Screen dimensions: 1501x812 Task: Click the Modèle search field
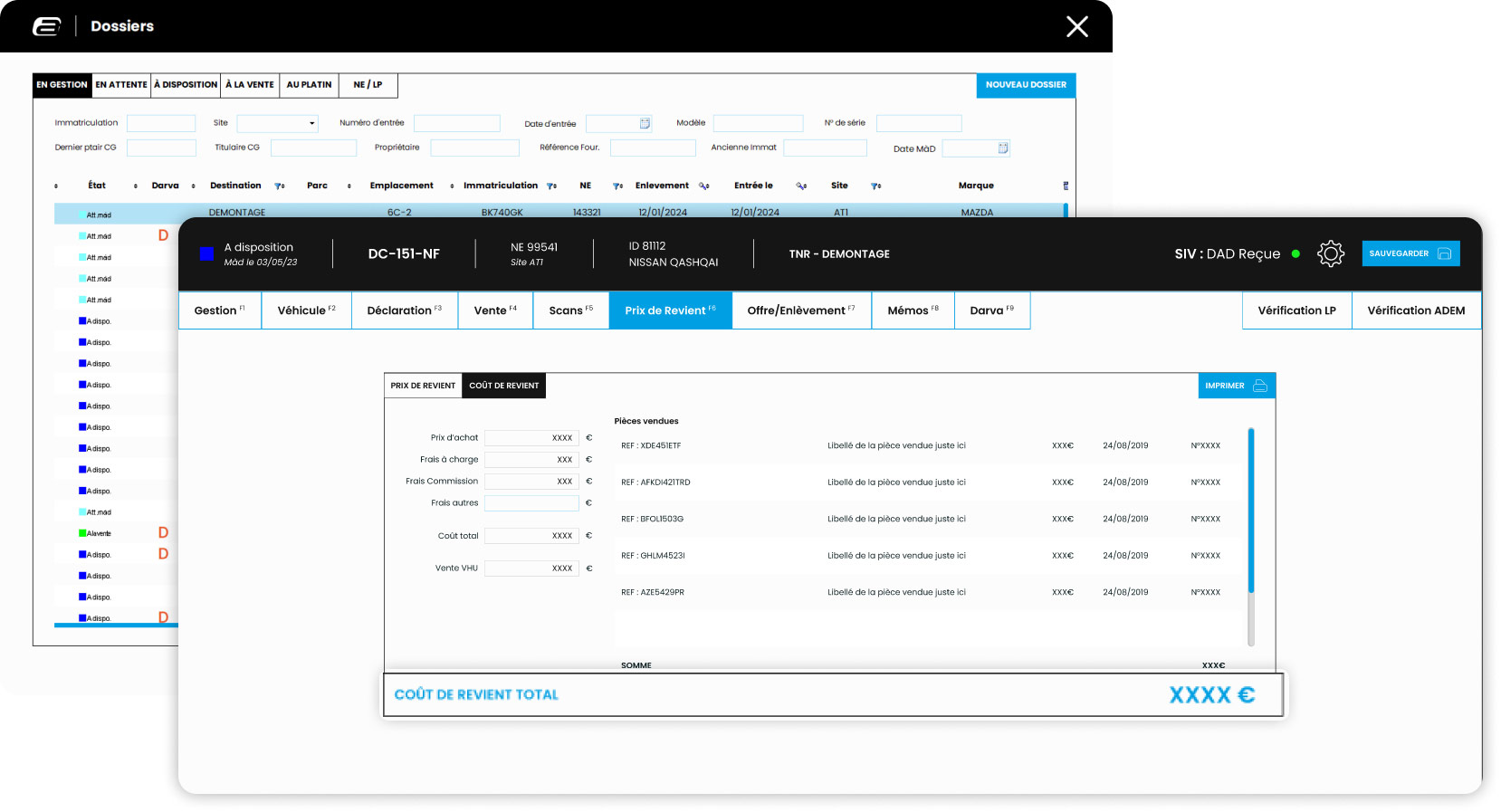pyautogui.click(x=759, y=123)
